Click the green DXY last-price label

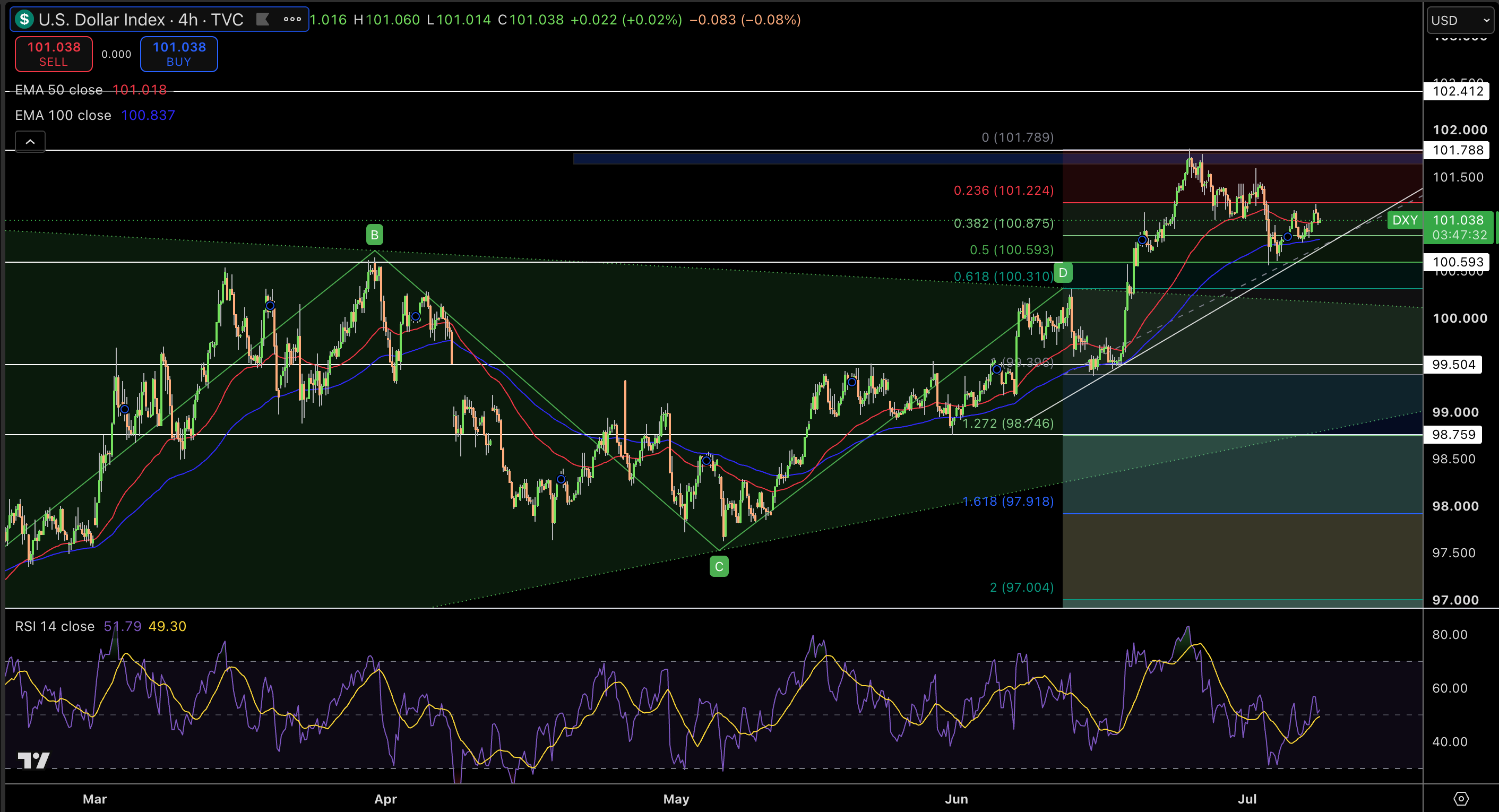[1406, 220]
